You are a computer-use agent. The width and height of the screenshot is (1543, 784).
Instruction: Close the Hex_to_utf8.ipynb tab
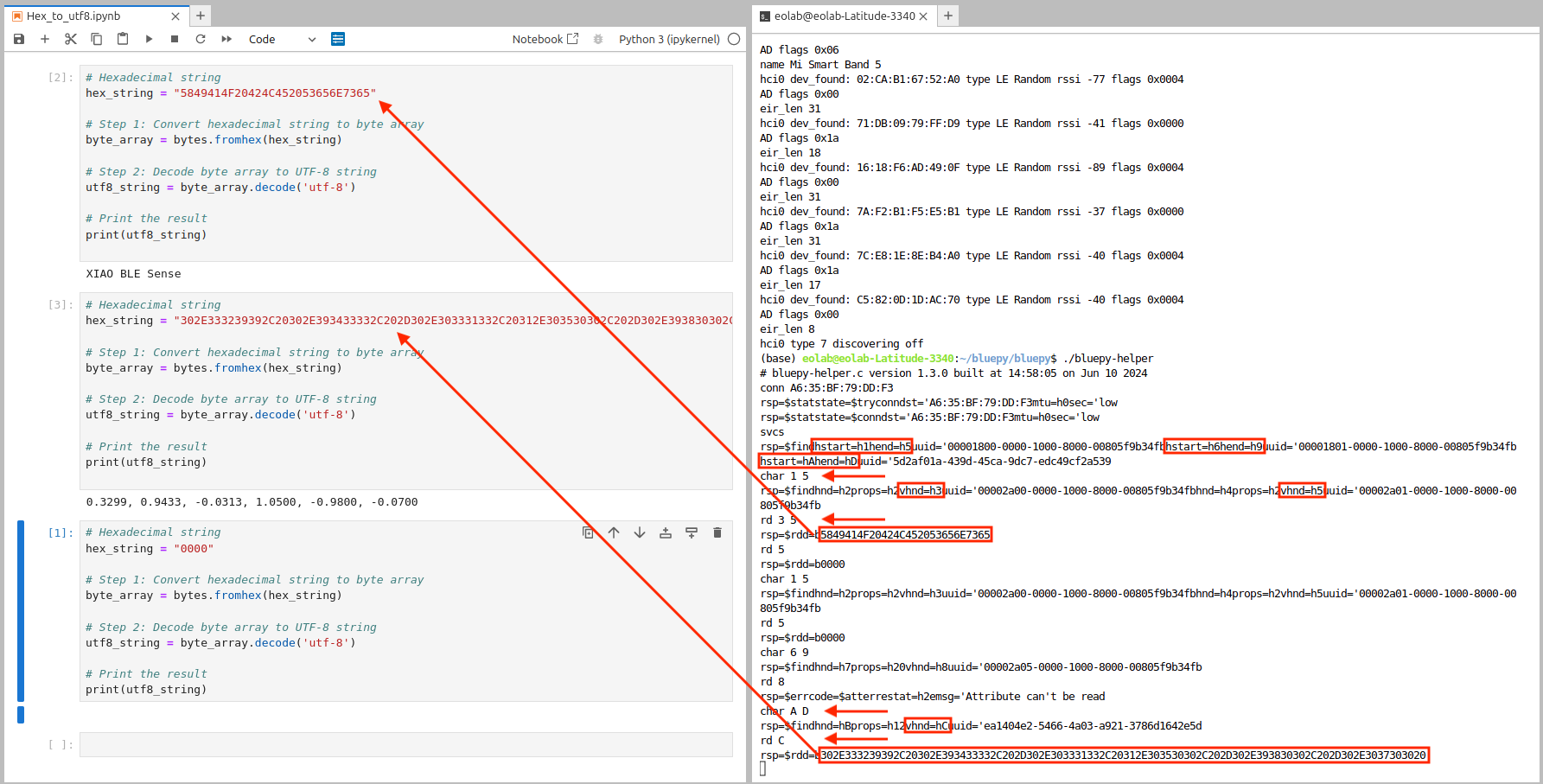coord(175,16)
